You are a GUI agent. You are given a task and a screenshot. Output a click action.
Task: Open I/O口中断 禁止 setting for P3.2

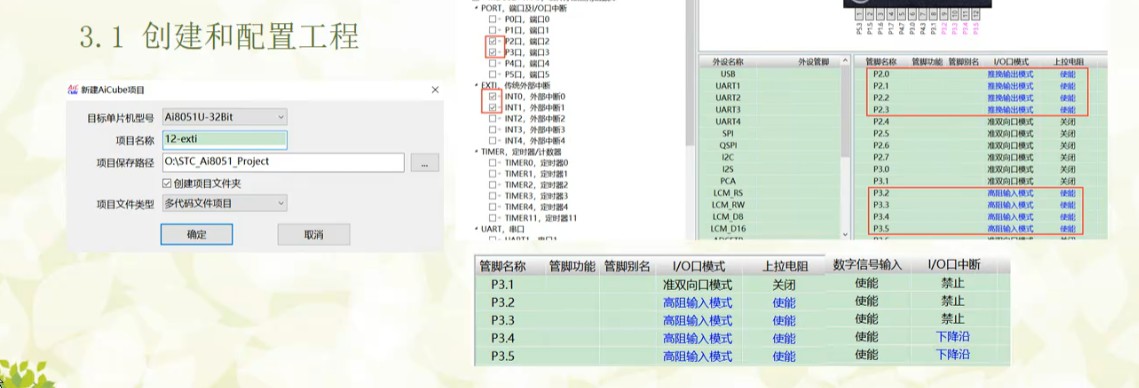click(952, 300)
